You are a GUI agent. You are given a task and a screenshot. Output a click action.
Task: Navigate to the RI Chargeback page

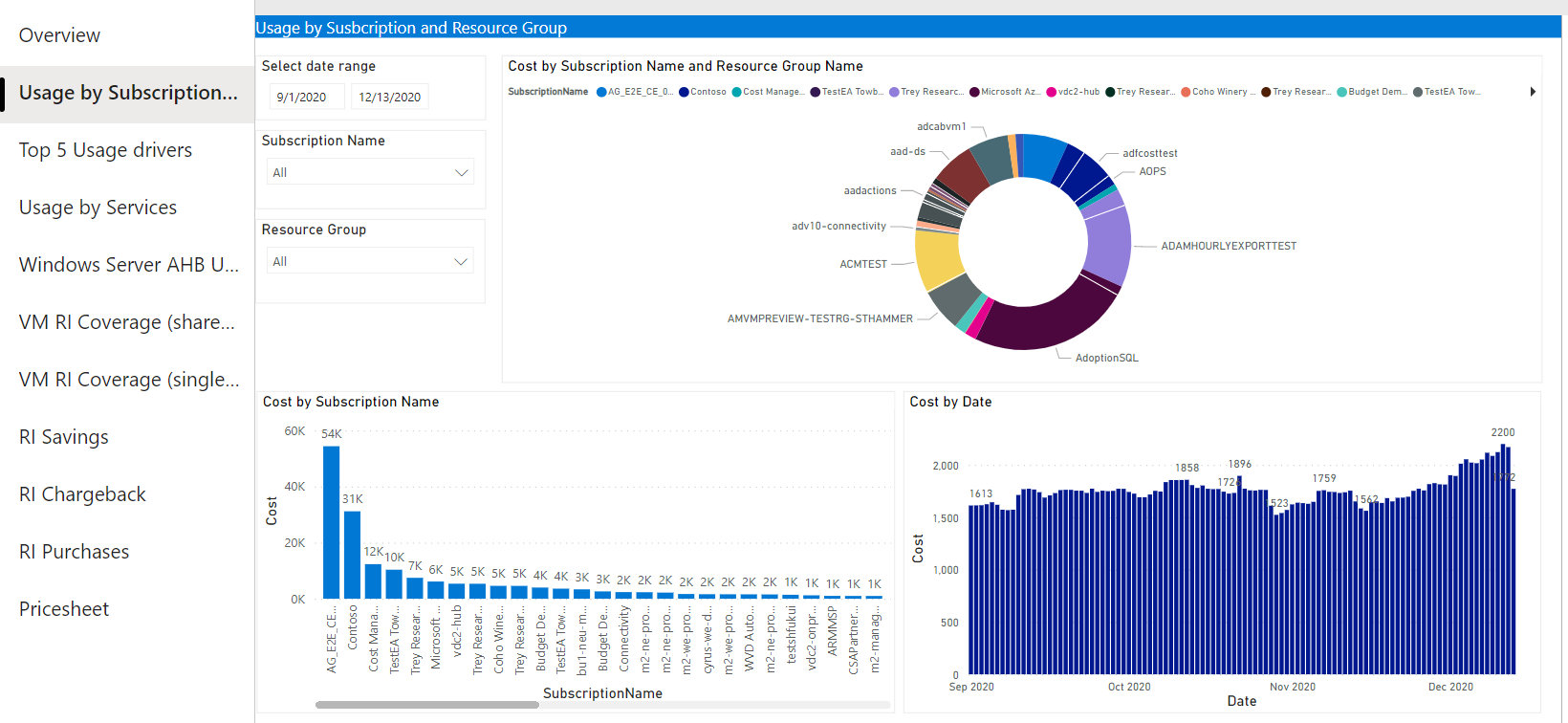[82, 494]
